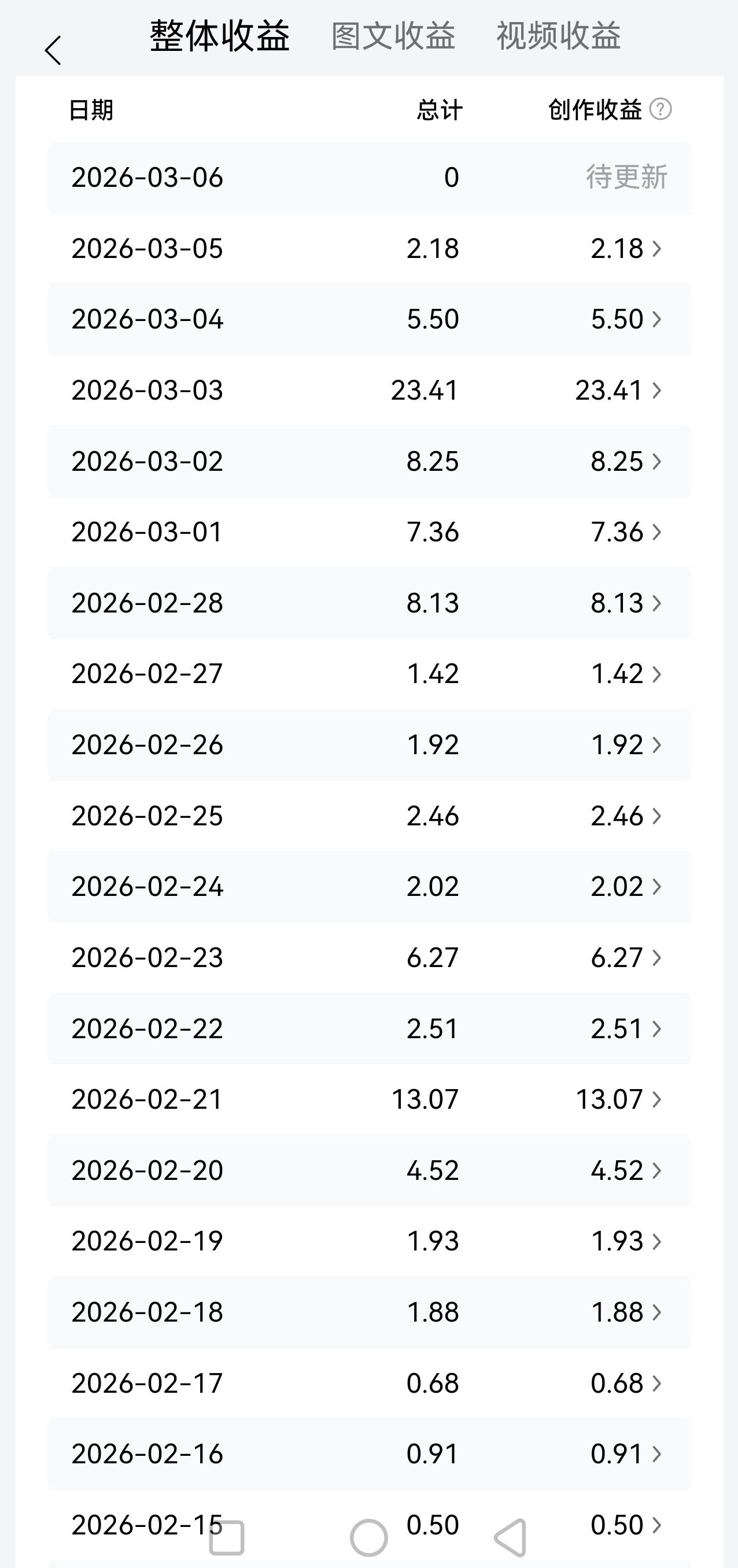Viewport: 738px width, 1568px height.
Task: Expand the 2026-03-05 details chevron
Action: click(656, 248)
